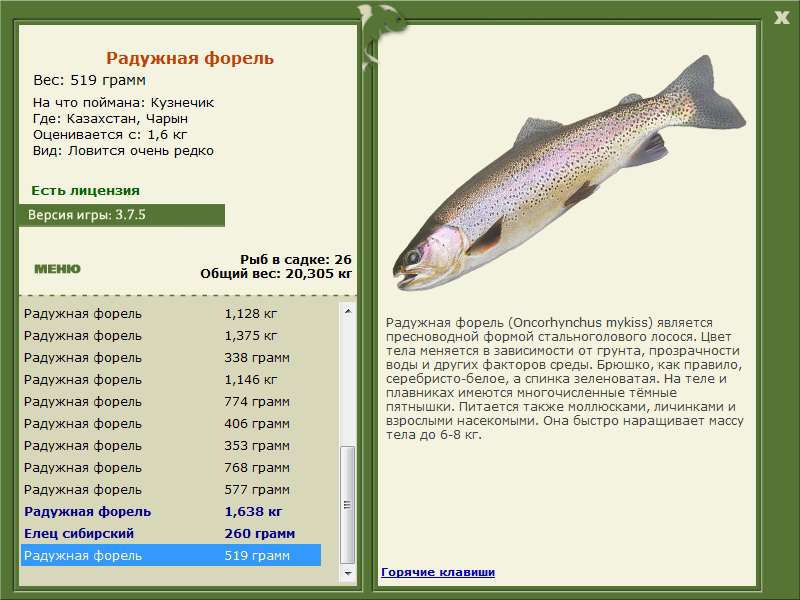Select Елец сибирский 260 грамм row

[x=171, y=533]
